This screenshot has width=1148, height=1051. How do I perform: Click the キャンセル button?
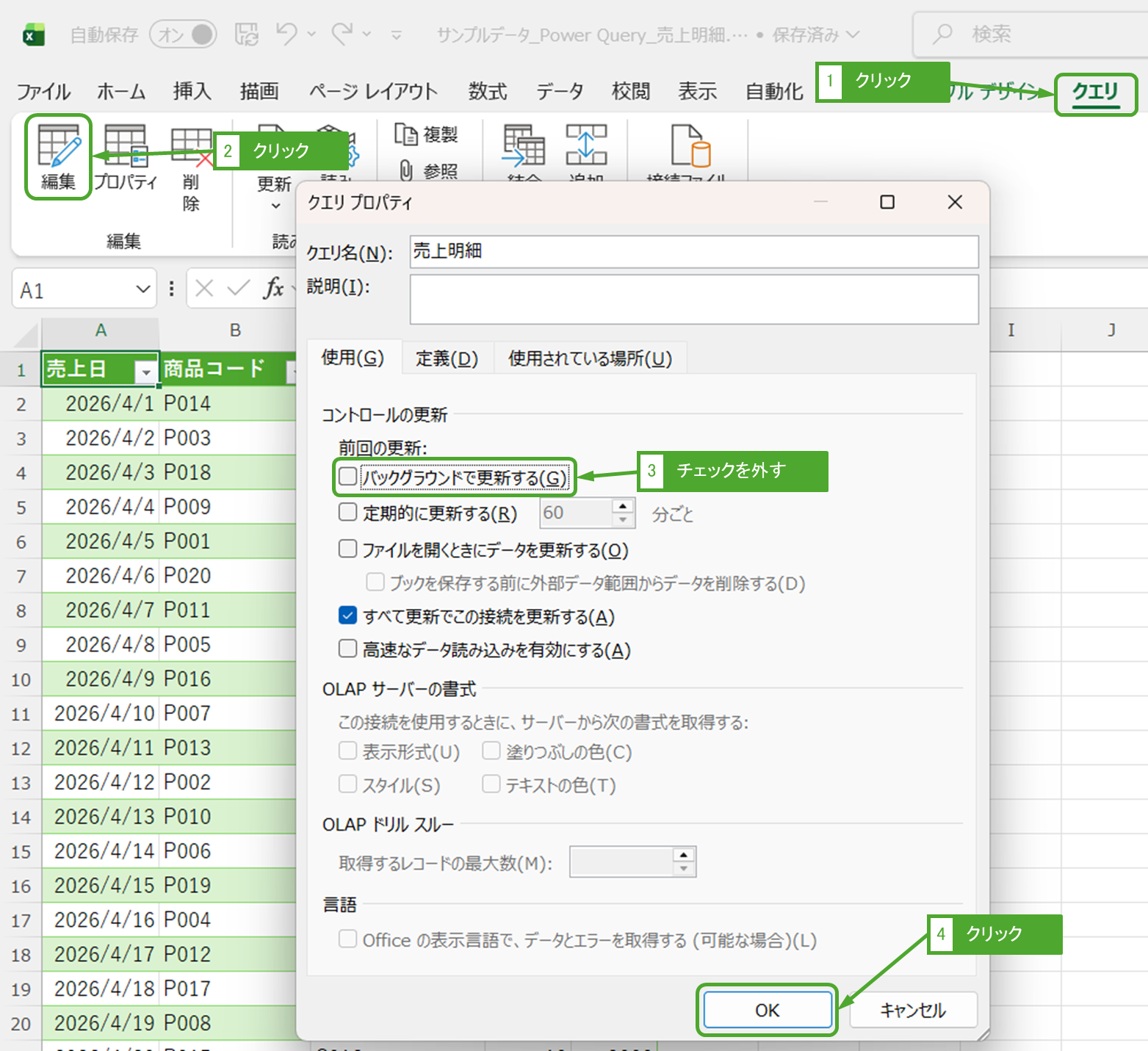tap(913, 1011)
